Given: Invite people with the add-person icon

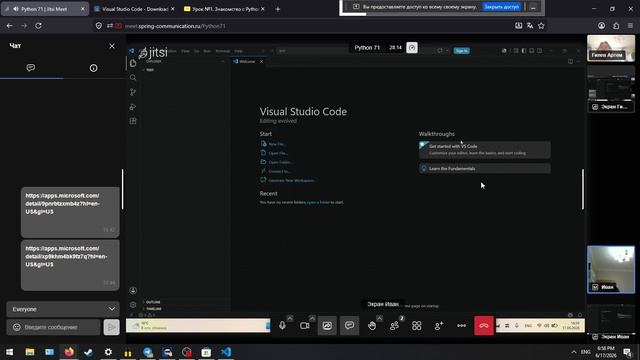Looking at the screenshot, I should tap(439, 326).
